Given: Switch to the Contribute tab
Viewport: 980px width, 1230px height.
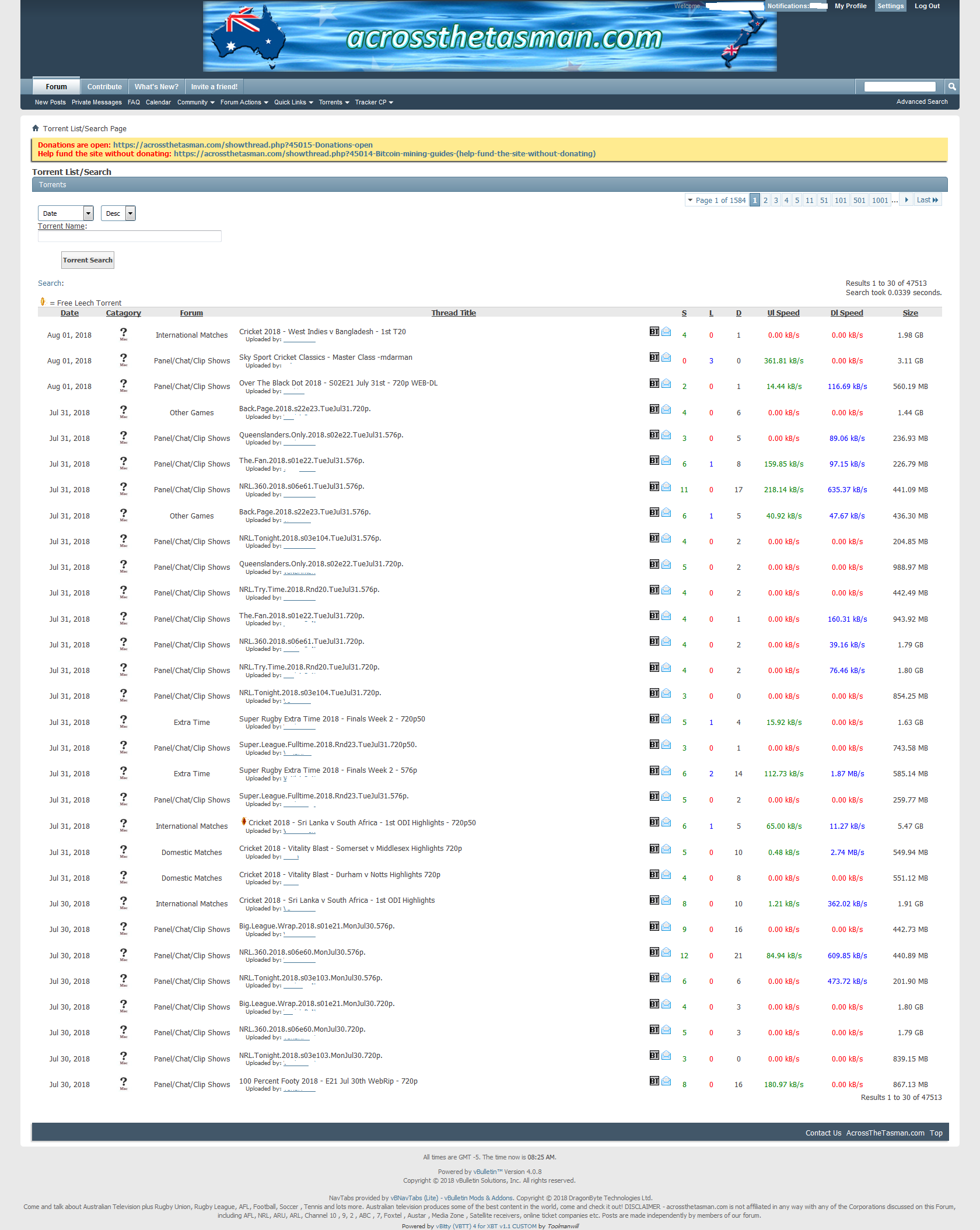Looking at the screenshot, I should tap(104, 86).
